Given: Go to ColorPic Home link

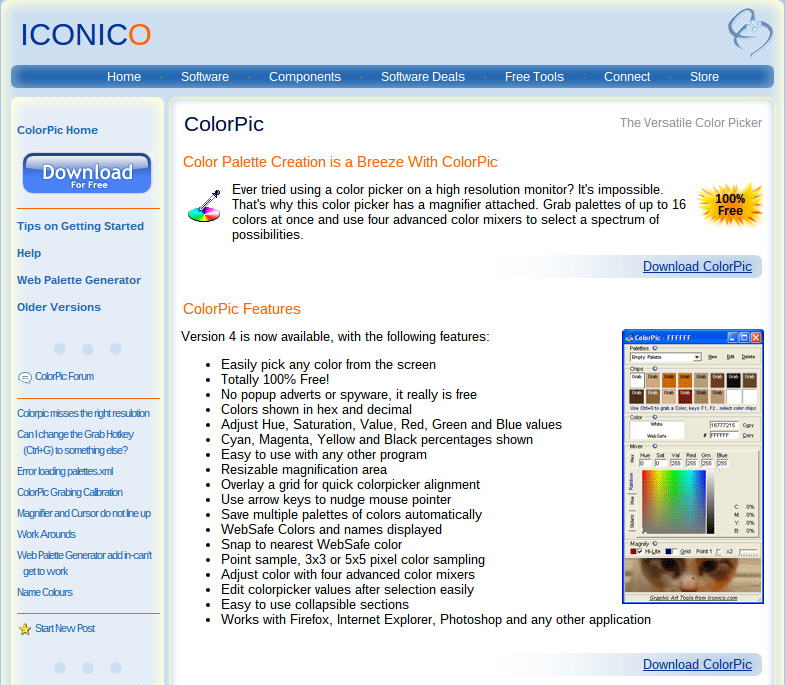Looking at the screenshot, I should [x=58, y=130].
